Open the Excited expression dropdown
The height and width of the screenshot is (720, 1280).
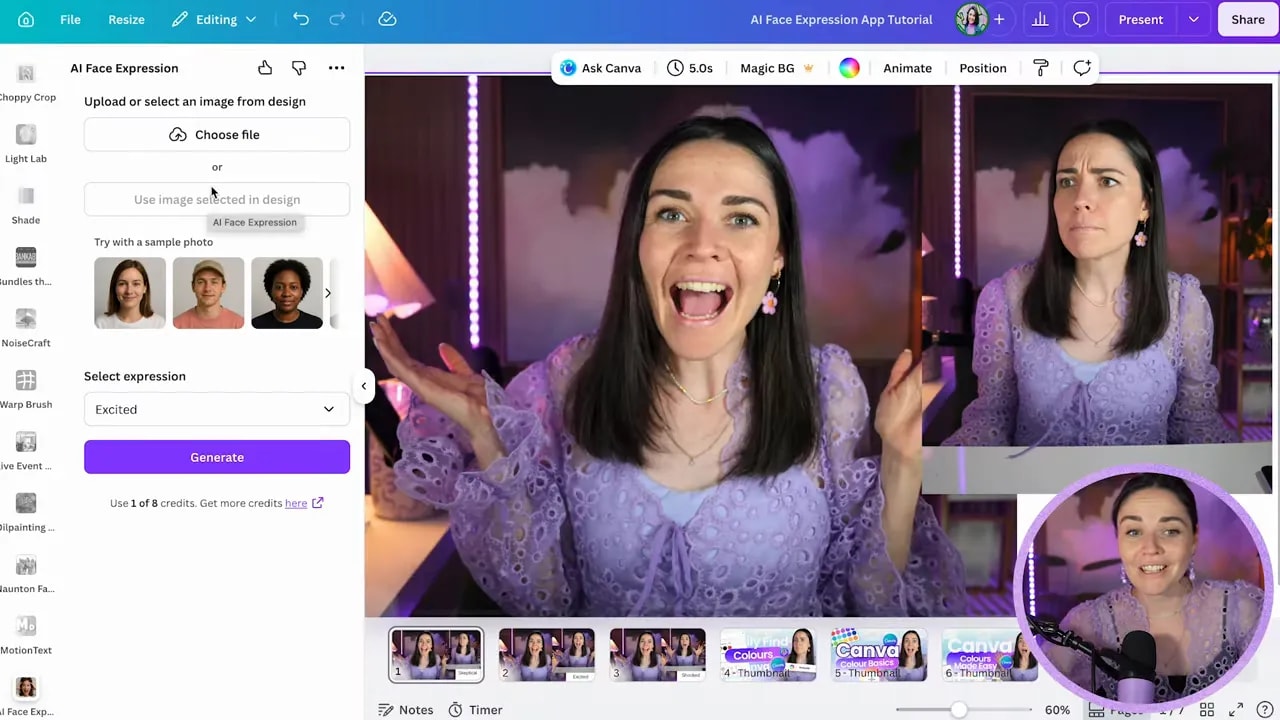[x=217, y=409]
